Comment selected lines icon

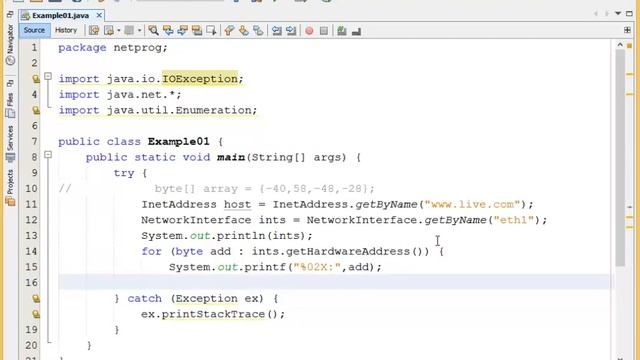click(x=342, y=31)
